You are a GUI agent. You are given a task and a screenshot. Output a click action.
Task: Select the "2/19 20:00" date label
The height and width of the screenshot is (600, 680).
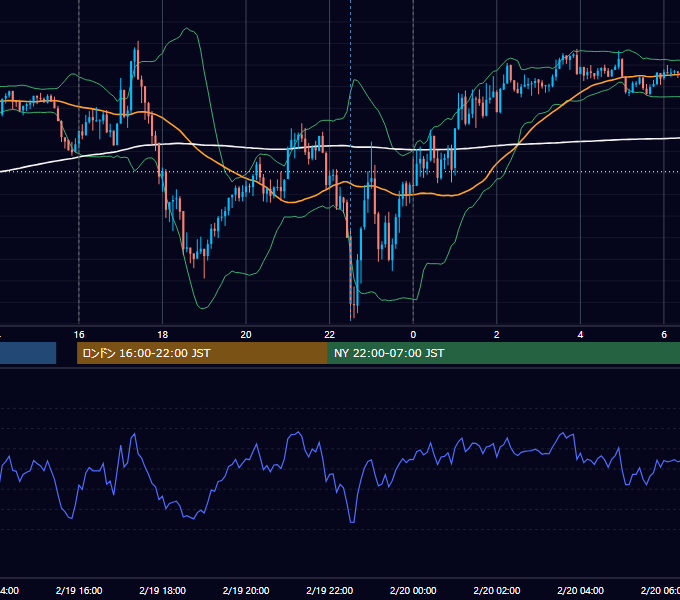246,590
